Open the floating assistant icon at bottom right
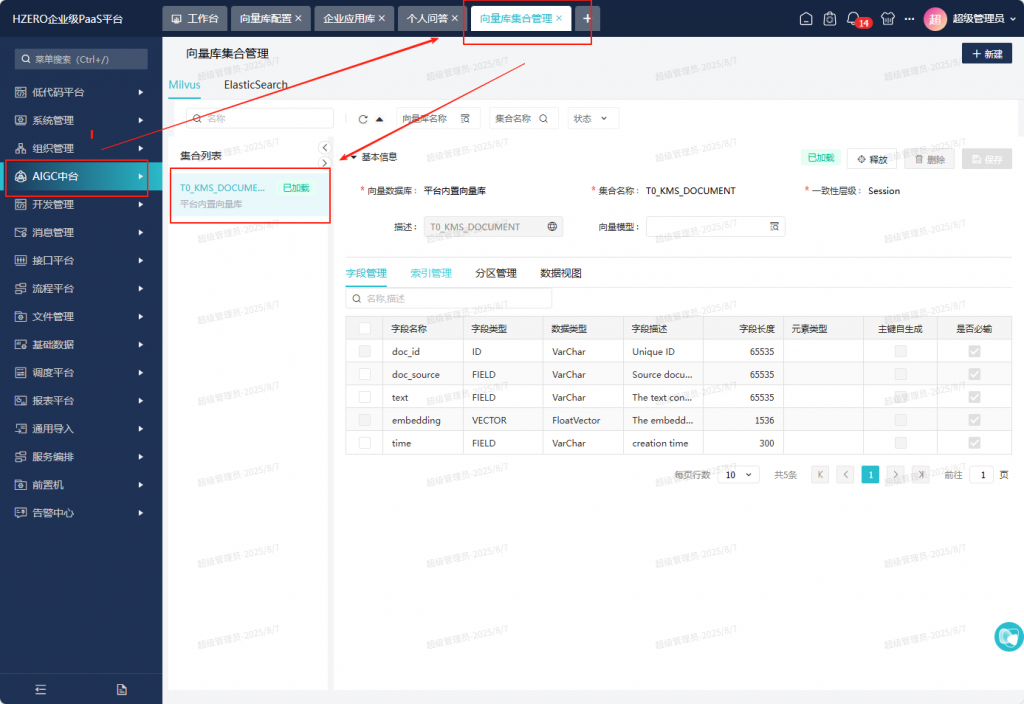 pos(1008,636)
